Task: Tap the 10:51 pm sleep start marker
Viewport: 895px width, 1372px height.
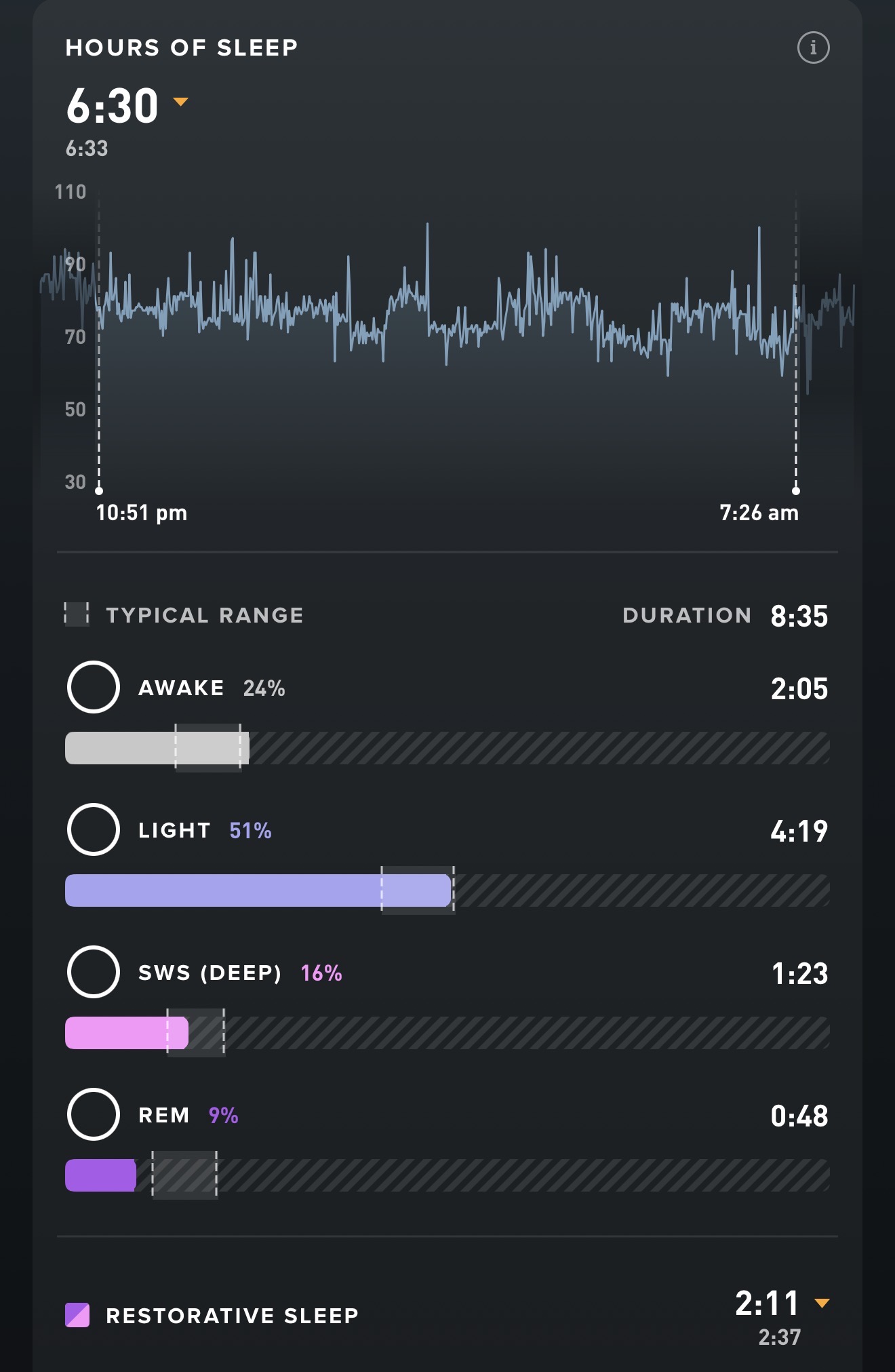Action: [99, 490]
